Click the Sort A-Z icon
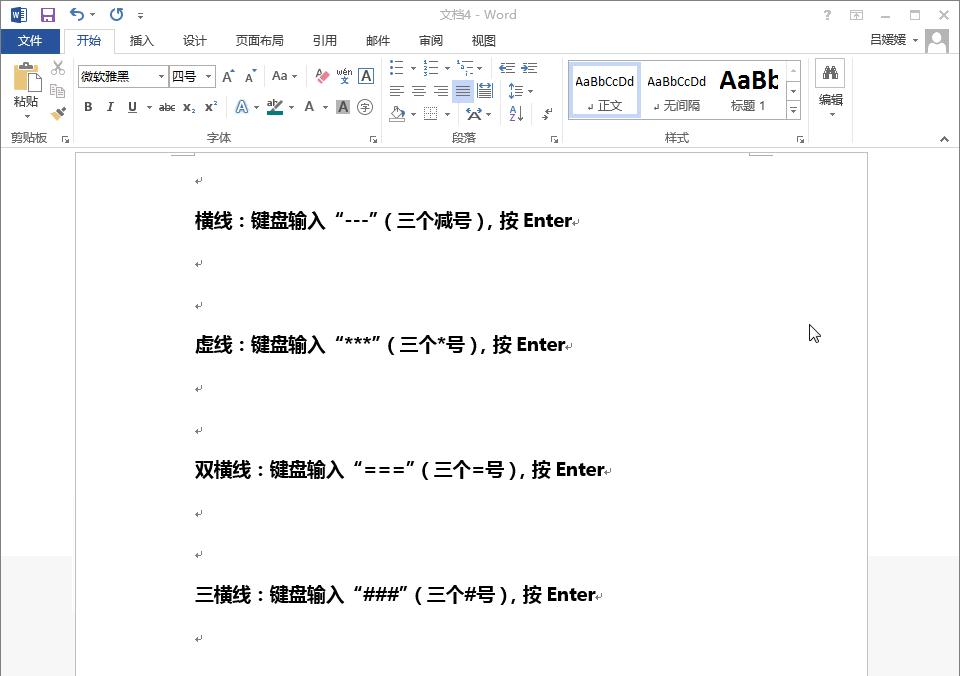 click(516, 113)
